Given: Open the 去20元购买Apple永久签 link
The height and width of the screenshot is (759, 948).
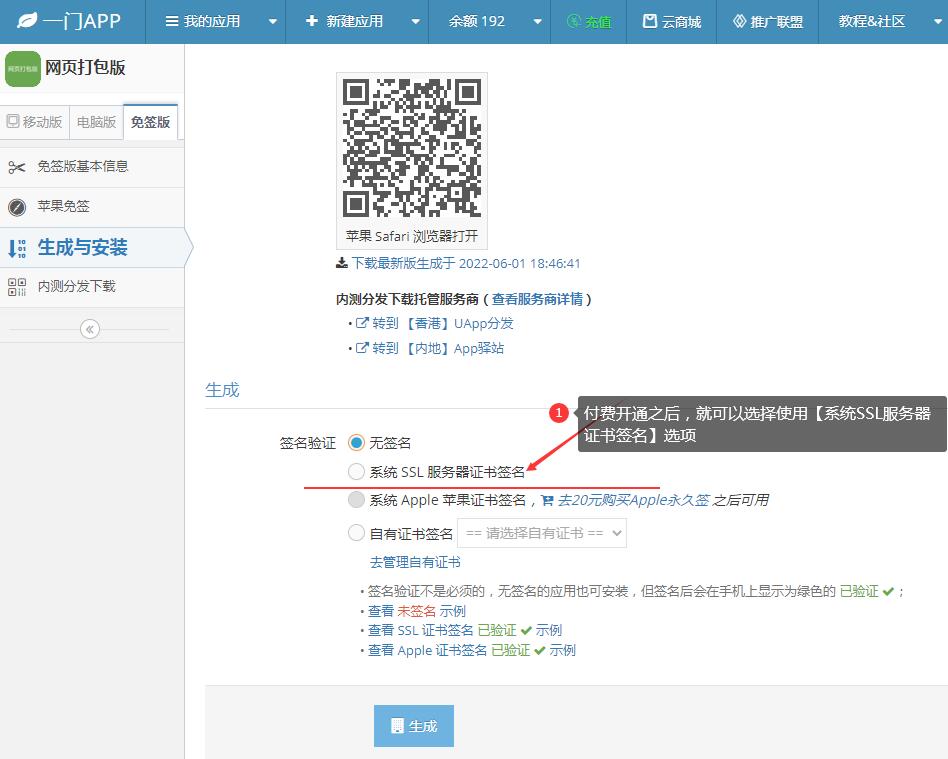Looking at the screenshot, I should pyautogui.click(x=633, y=500).
